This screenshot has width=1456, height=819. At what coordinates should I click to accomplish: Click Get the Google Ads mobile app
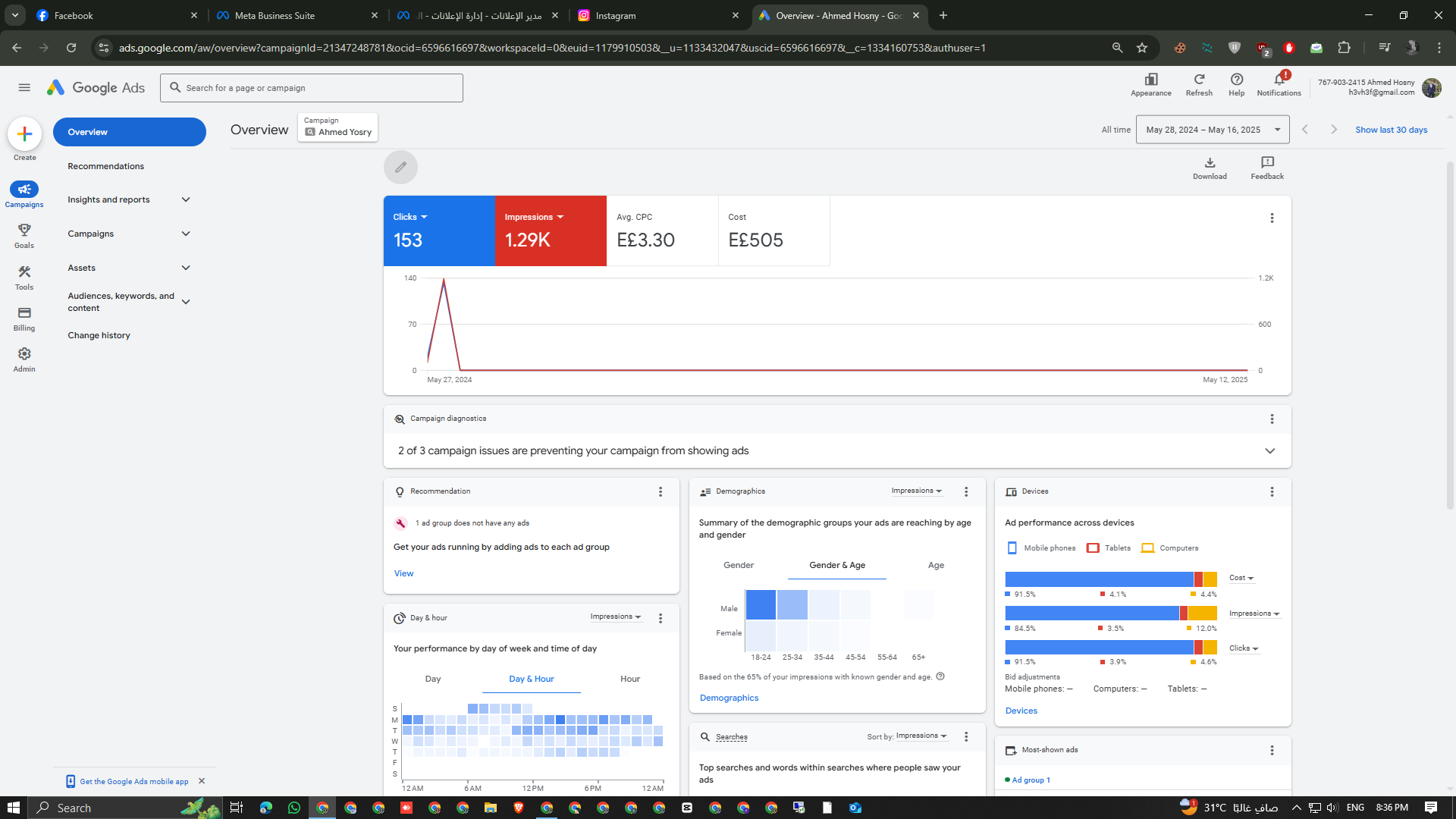[133, 781]
